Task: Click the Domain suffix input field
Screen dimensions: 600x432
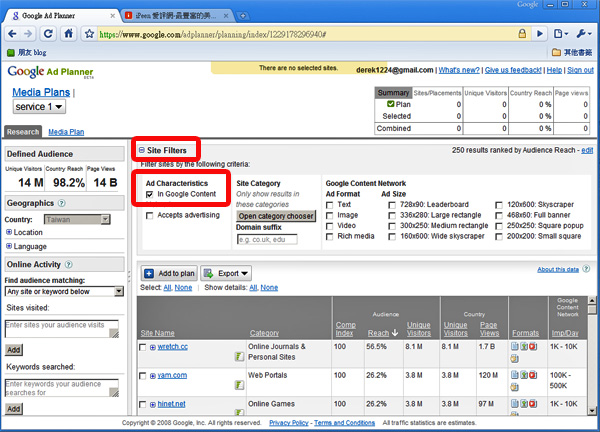Action: point(267,240)
